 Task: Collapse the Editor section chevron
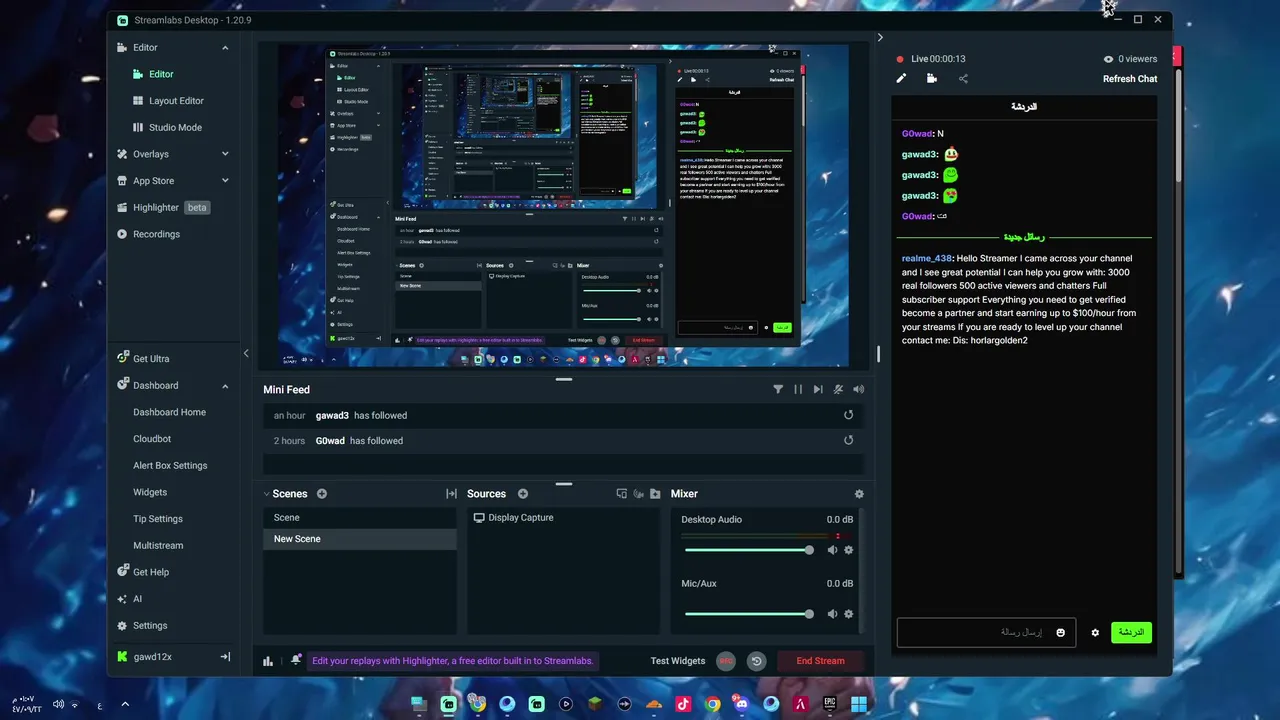(225, 47)
